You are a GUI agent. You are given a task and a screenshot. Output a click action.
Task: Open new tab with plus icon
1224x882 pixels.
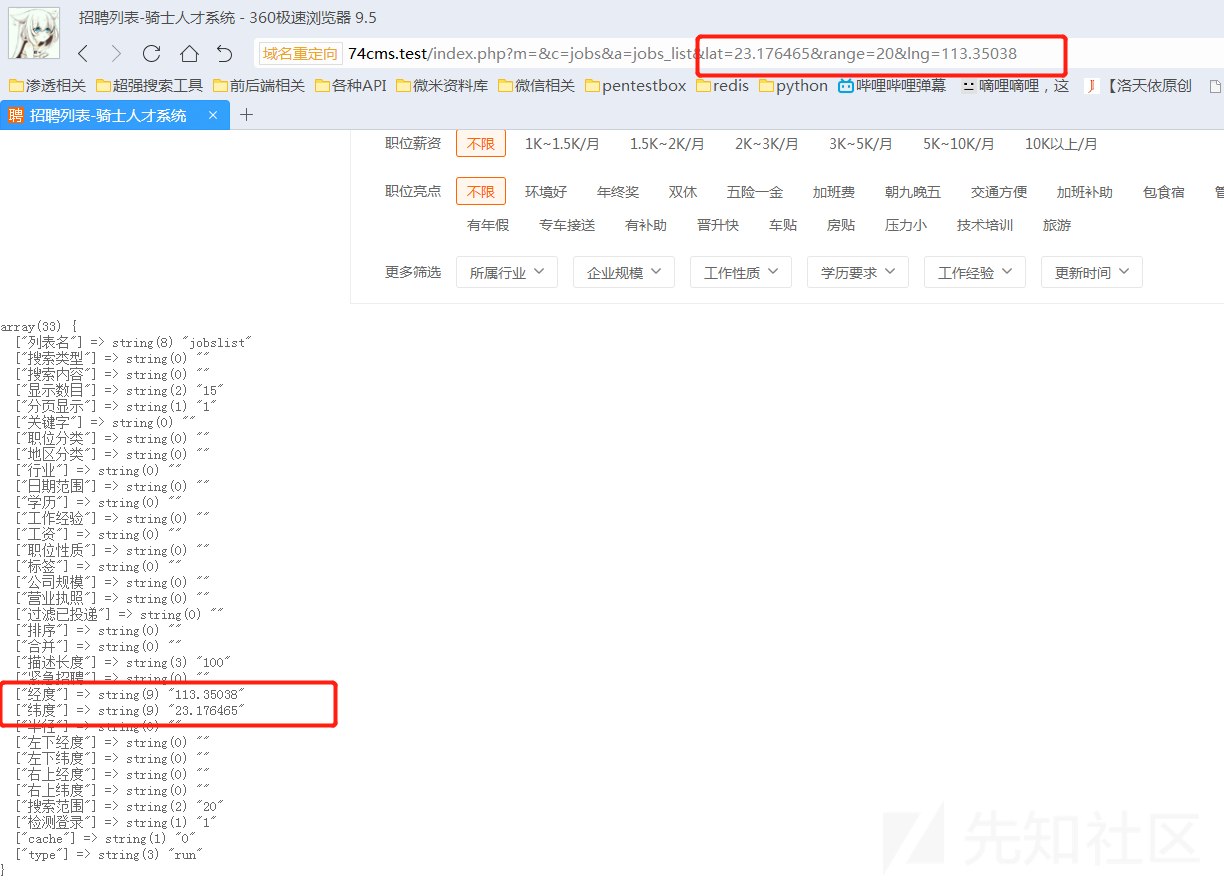pyautogui.click(x=247, y=115)
